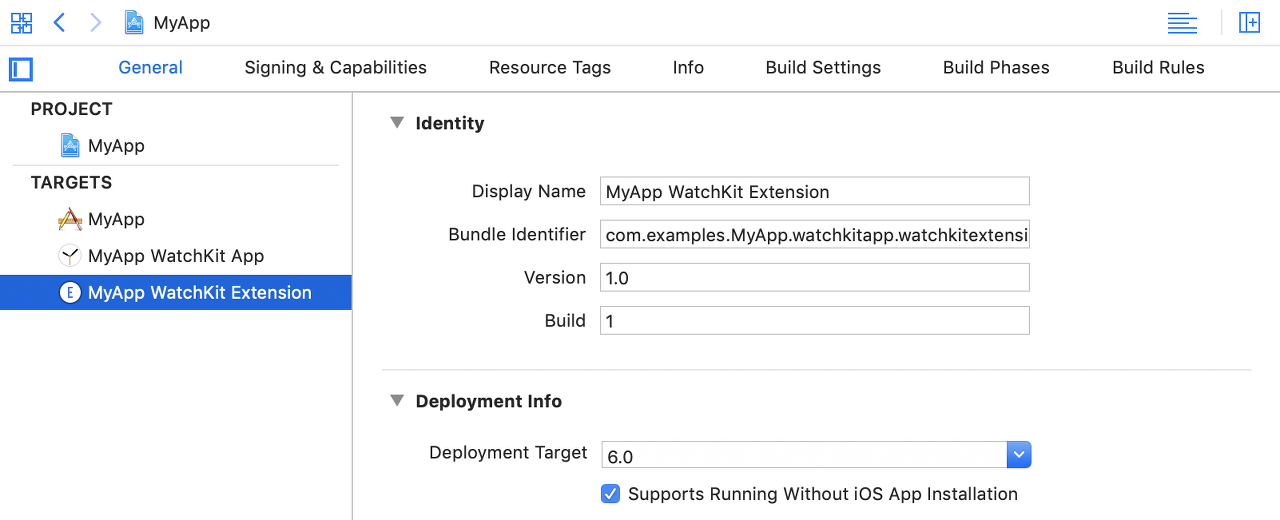The height and width of the screenshot is (520, 1280).
Task: Hide the project and targets list sidebar
Action: [x=21, y=69]
